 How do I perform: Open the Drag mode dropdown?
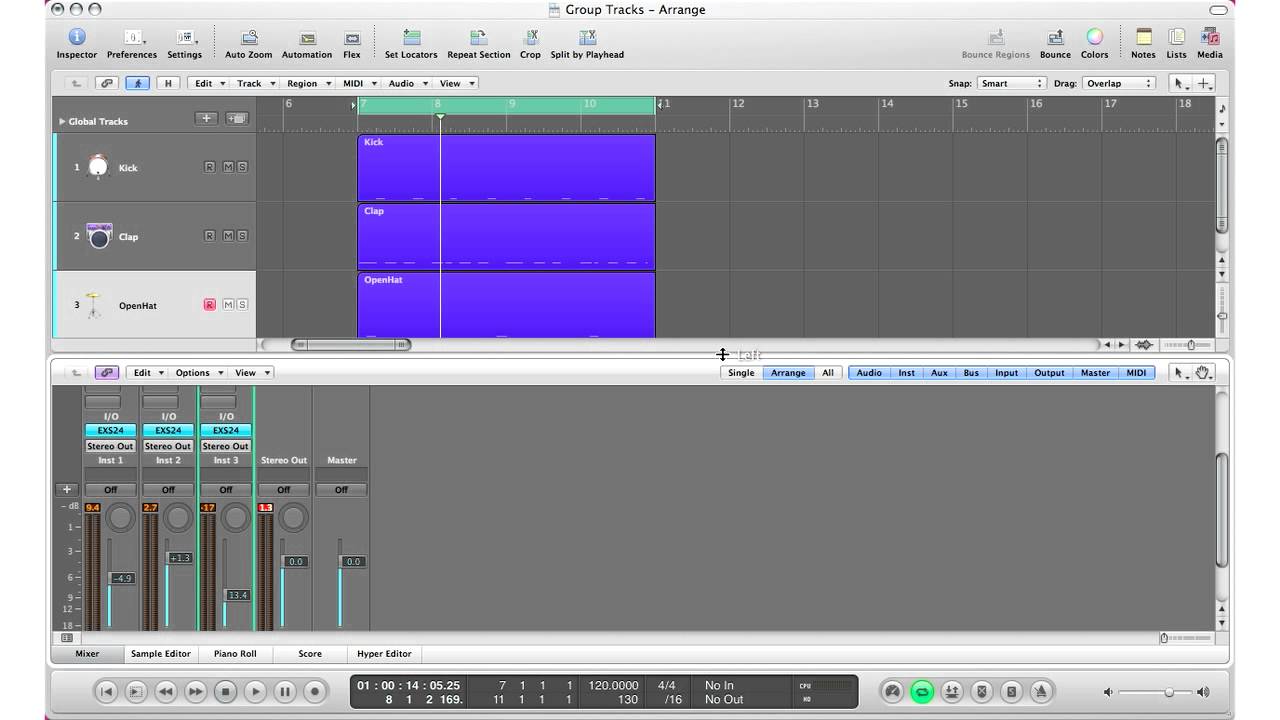click(1118, 83)
